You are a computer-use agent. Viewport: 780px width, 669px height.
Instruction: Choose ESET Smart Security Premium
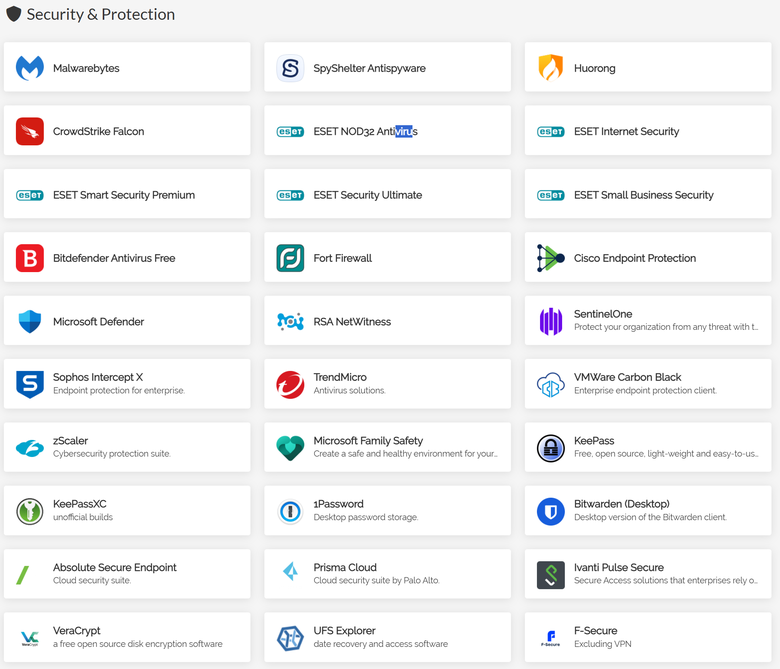click(127, 194)
